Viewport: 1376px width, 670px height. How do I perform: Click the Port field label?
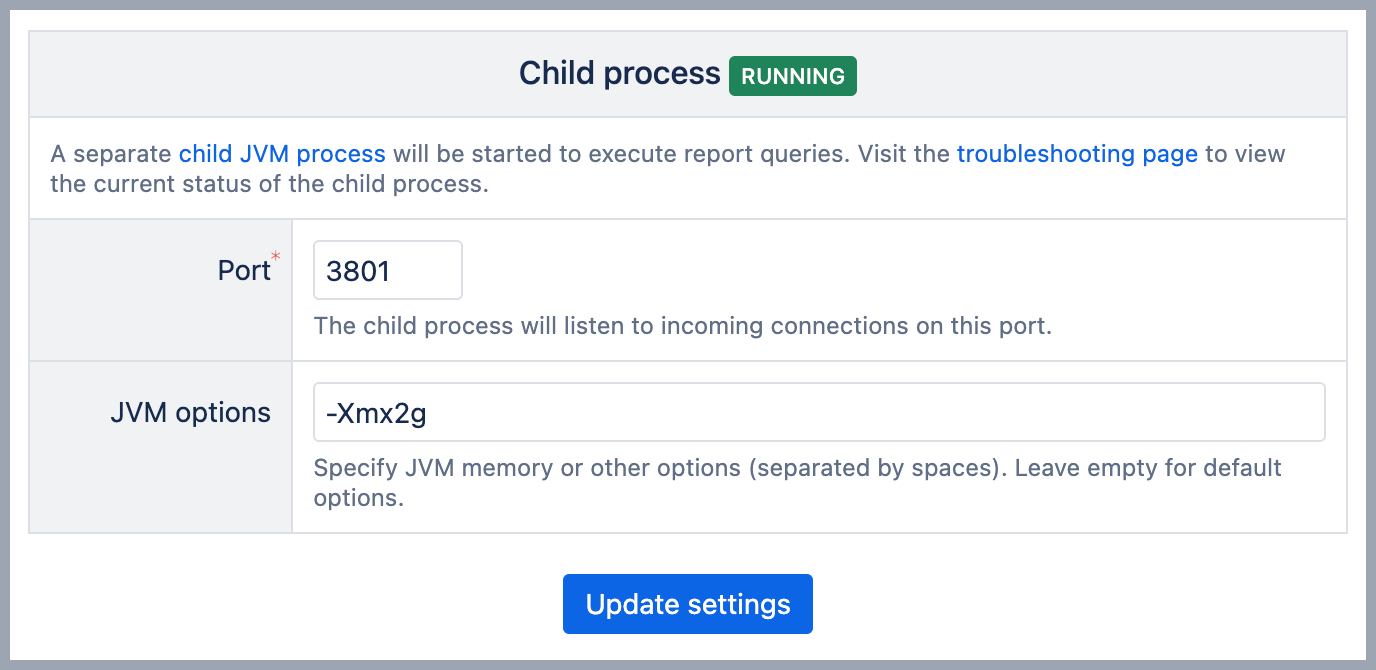pyautogui.click(x=244, y=271)
